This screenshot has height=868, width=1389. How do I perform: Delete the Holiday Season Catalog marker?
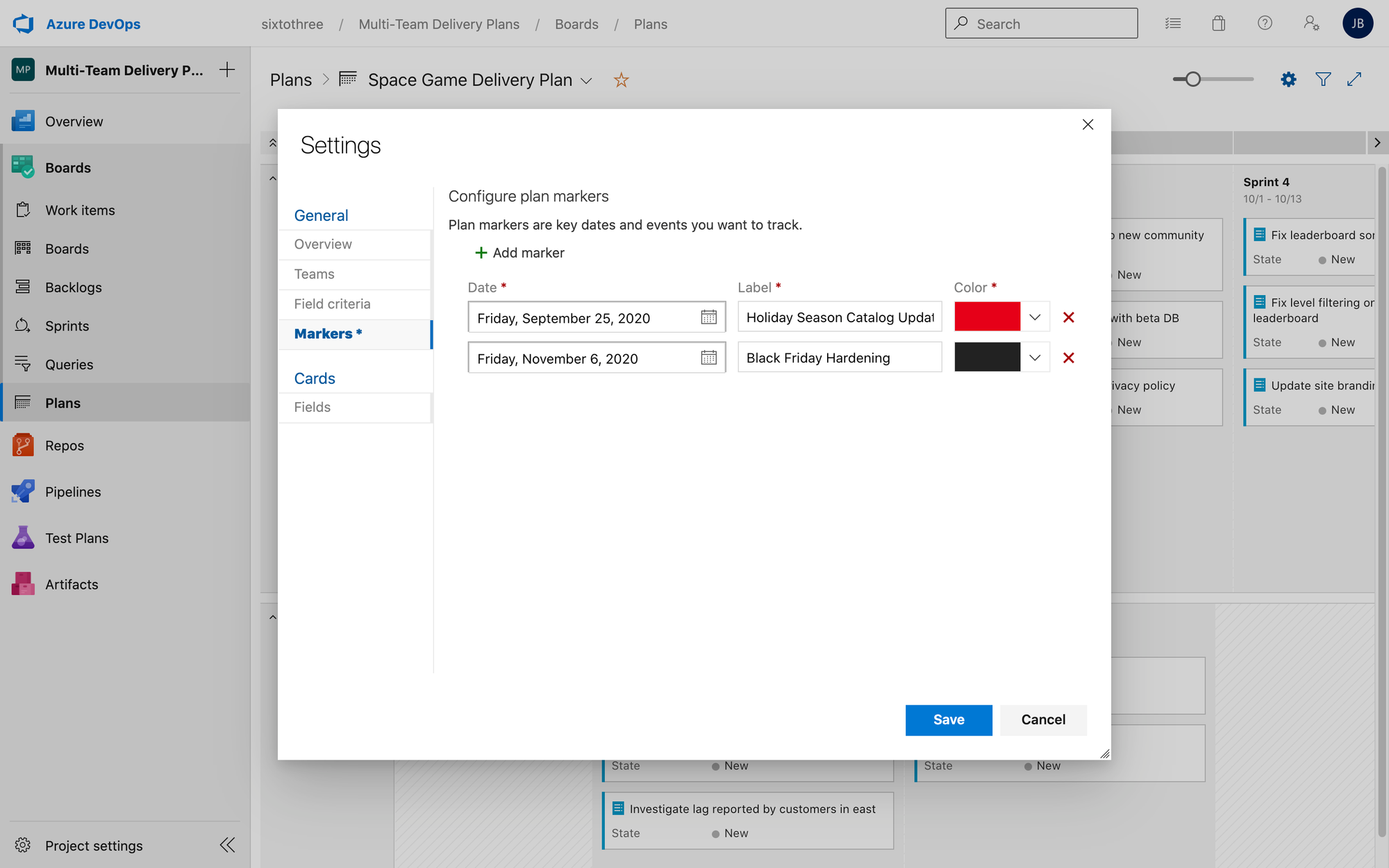click(1068, 317)
